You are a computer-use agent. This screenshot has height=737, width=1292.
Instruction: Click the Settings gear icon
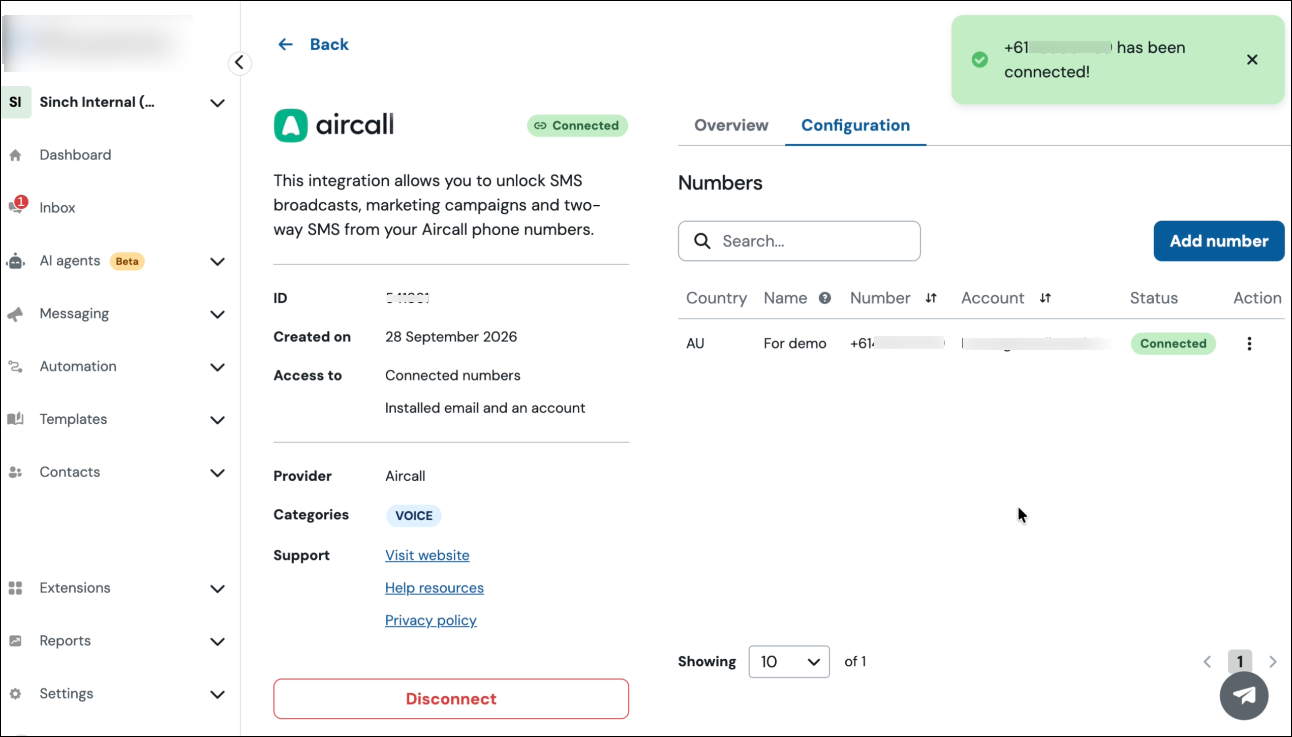coord(15,694)
